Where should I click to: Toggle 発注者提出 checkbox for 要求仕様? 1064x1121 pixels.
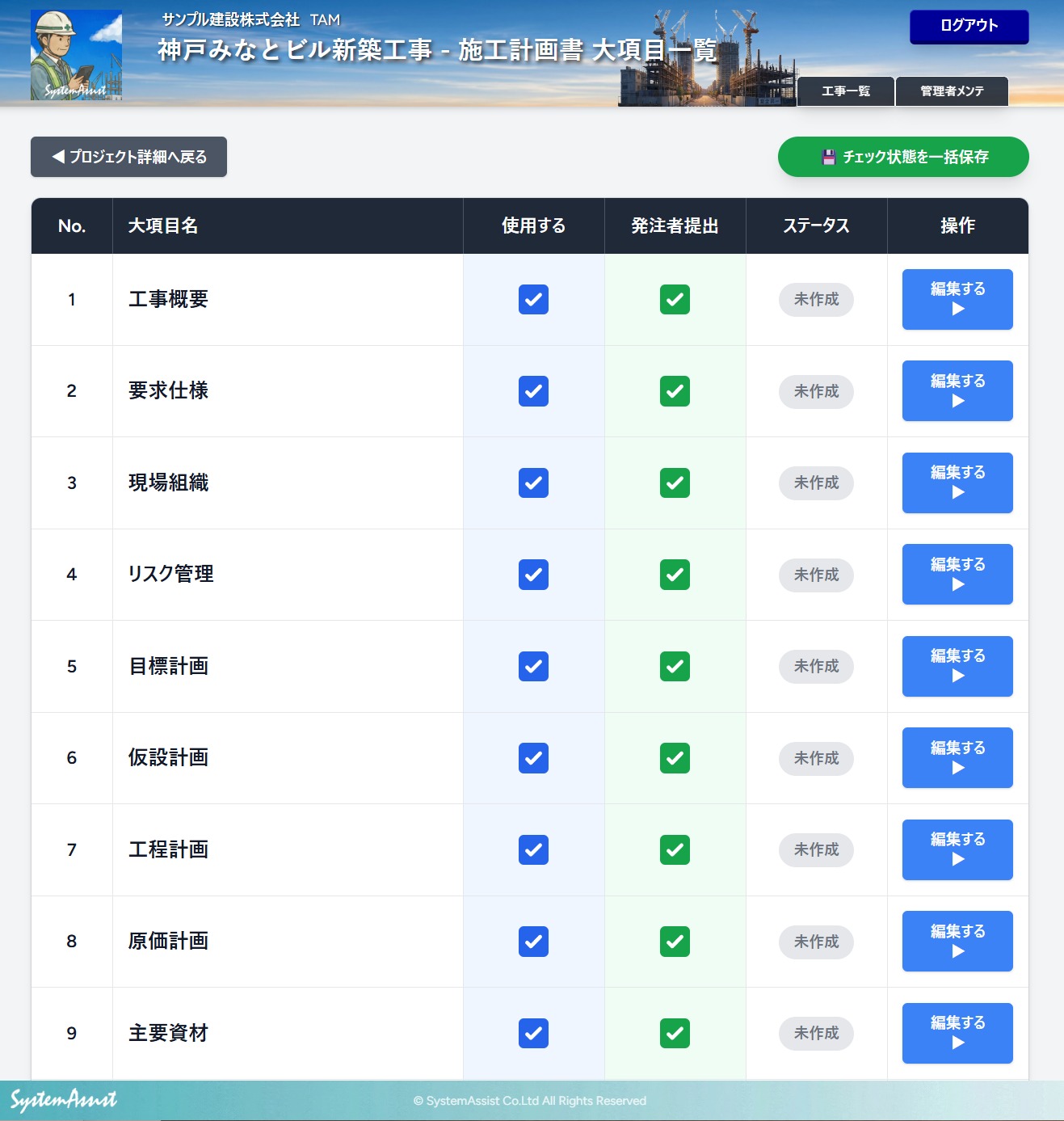coord(675,391)
